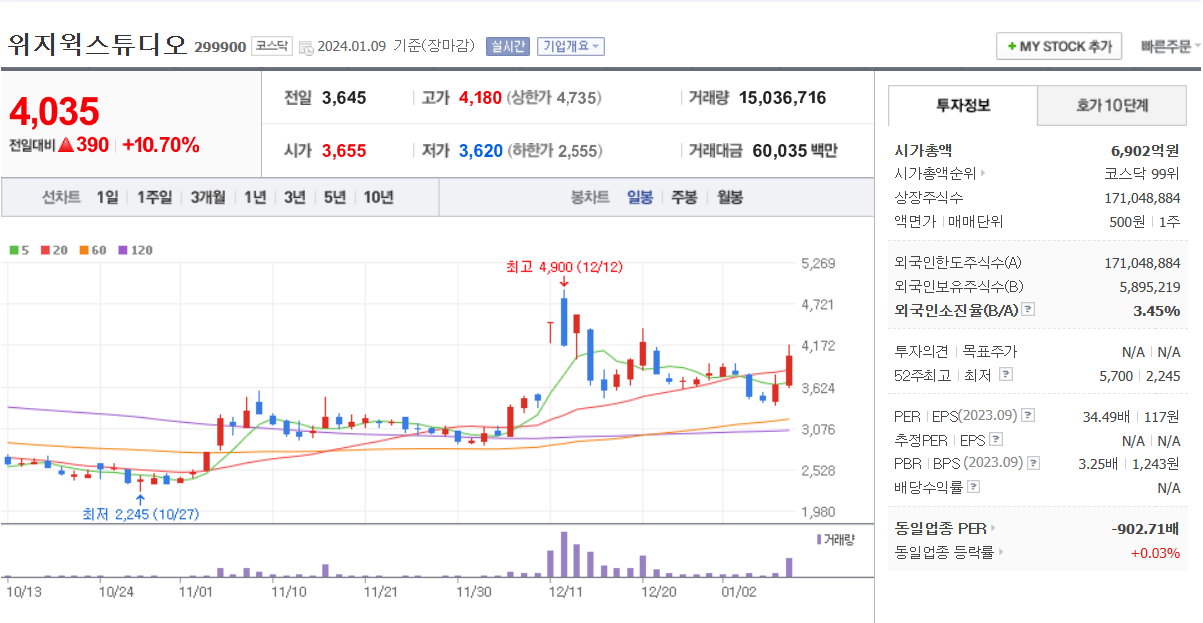This screenshot has height=623, width=1203.
Task: Click the 최고 4,900 (12/12) chart marker
Action: (564, 267)
